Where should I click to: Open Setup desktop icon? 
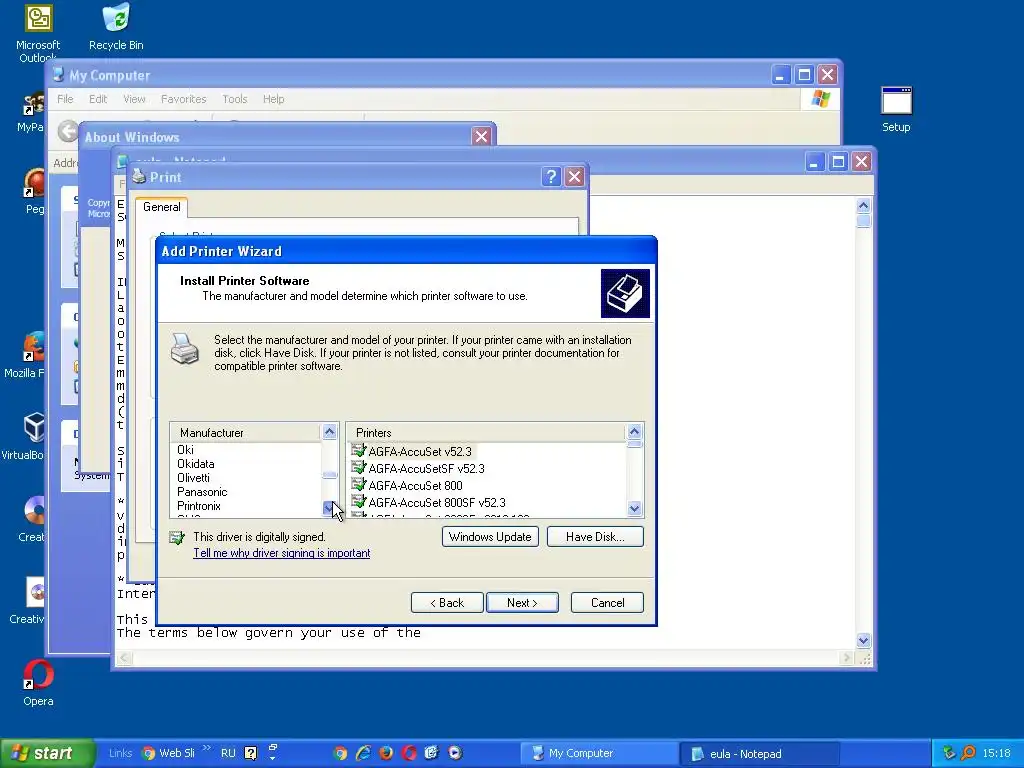click(x=896, y=110)
